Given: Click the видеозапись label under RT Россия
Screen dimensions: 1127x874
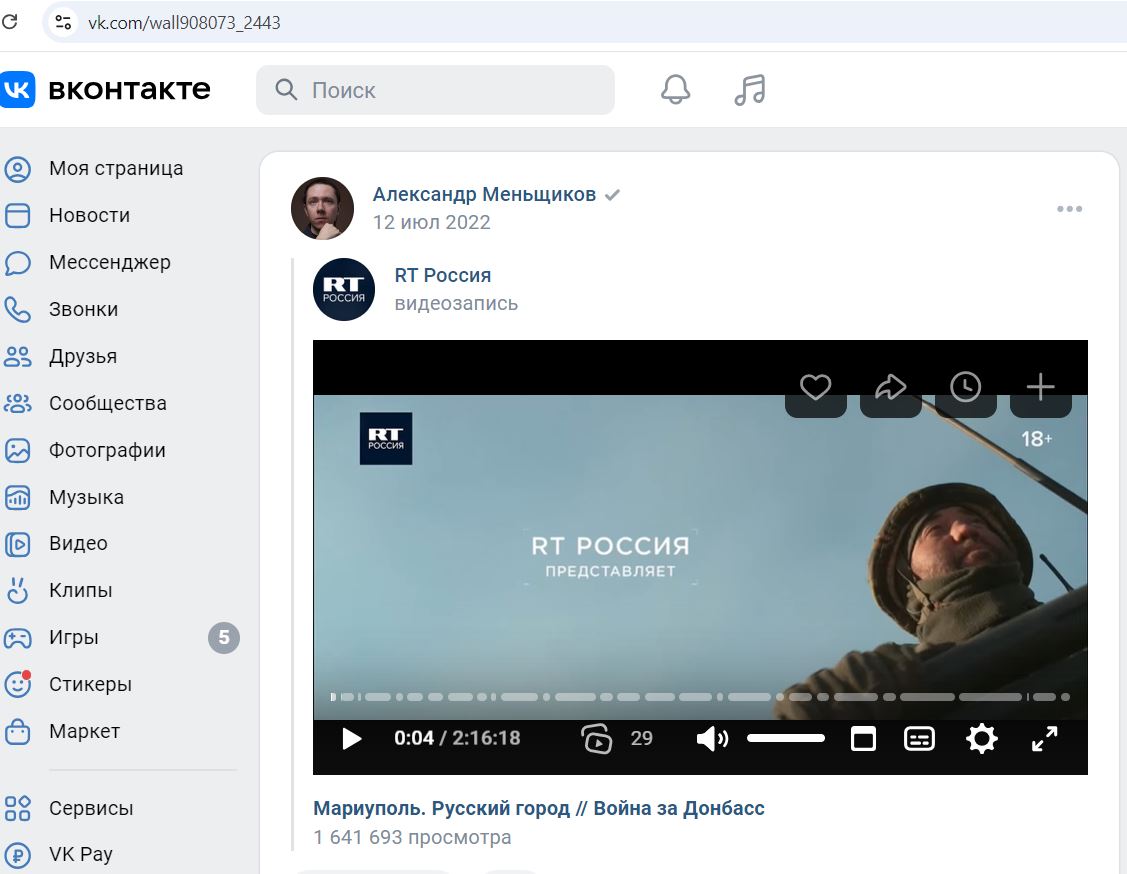Looking at the screenshot, I should (x=456, y=303).
